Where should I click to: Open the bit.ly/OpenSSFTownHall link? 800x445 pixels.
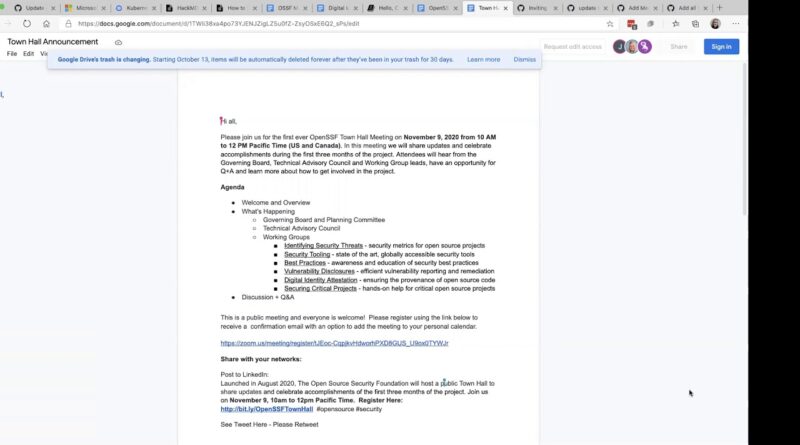(267, 409)
